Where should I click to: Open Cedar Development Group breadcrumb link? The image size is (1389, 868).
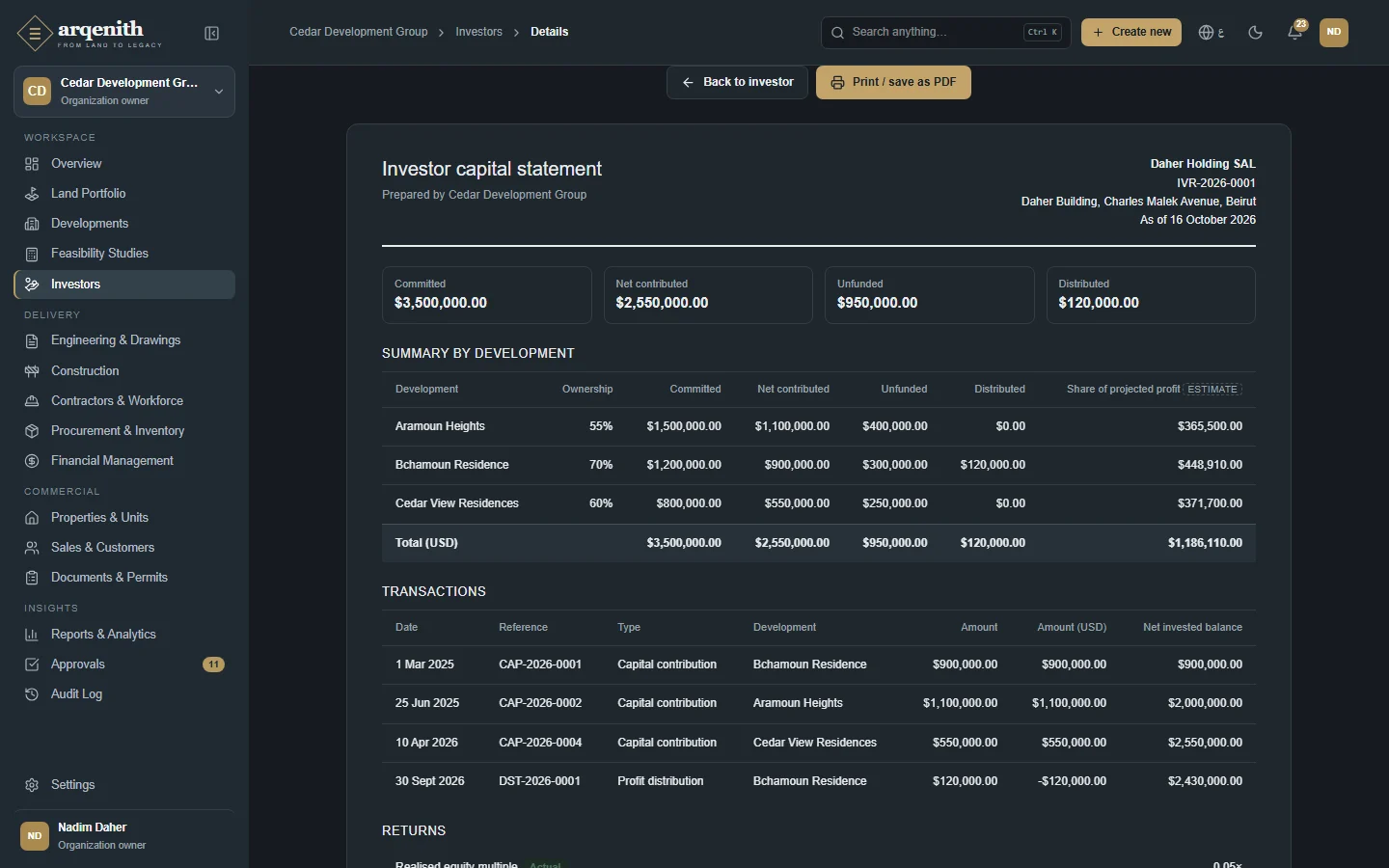[359, 32]
